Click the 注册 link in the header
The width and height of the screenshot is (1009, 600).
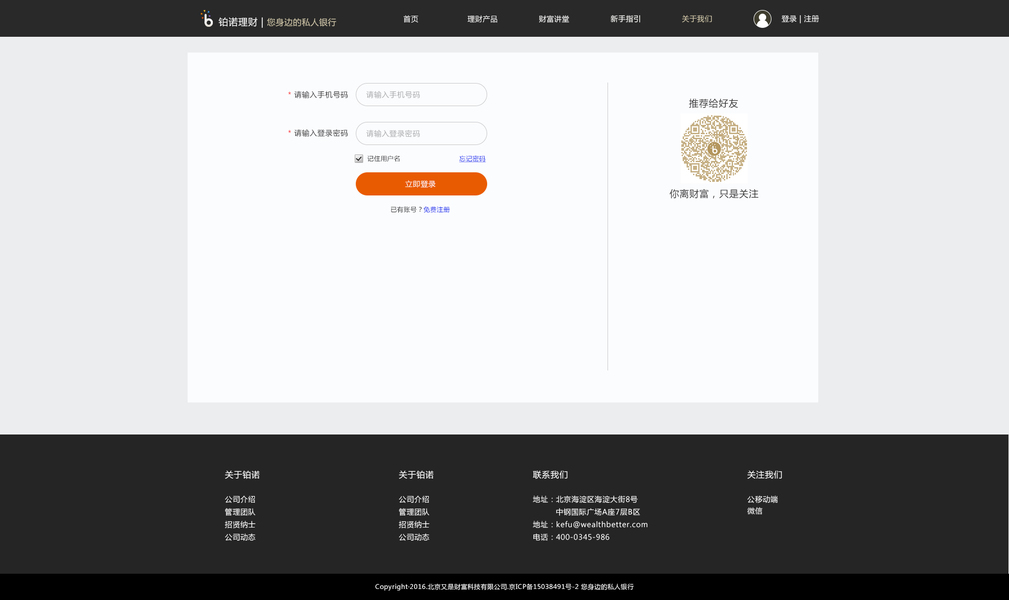[811, 19]
